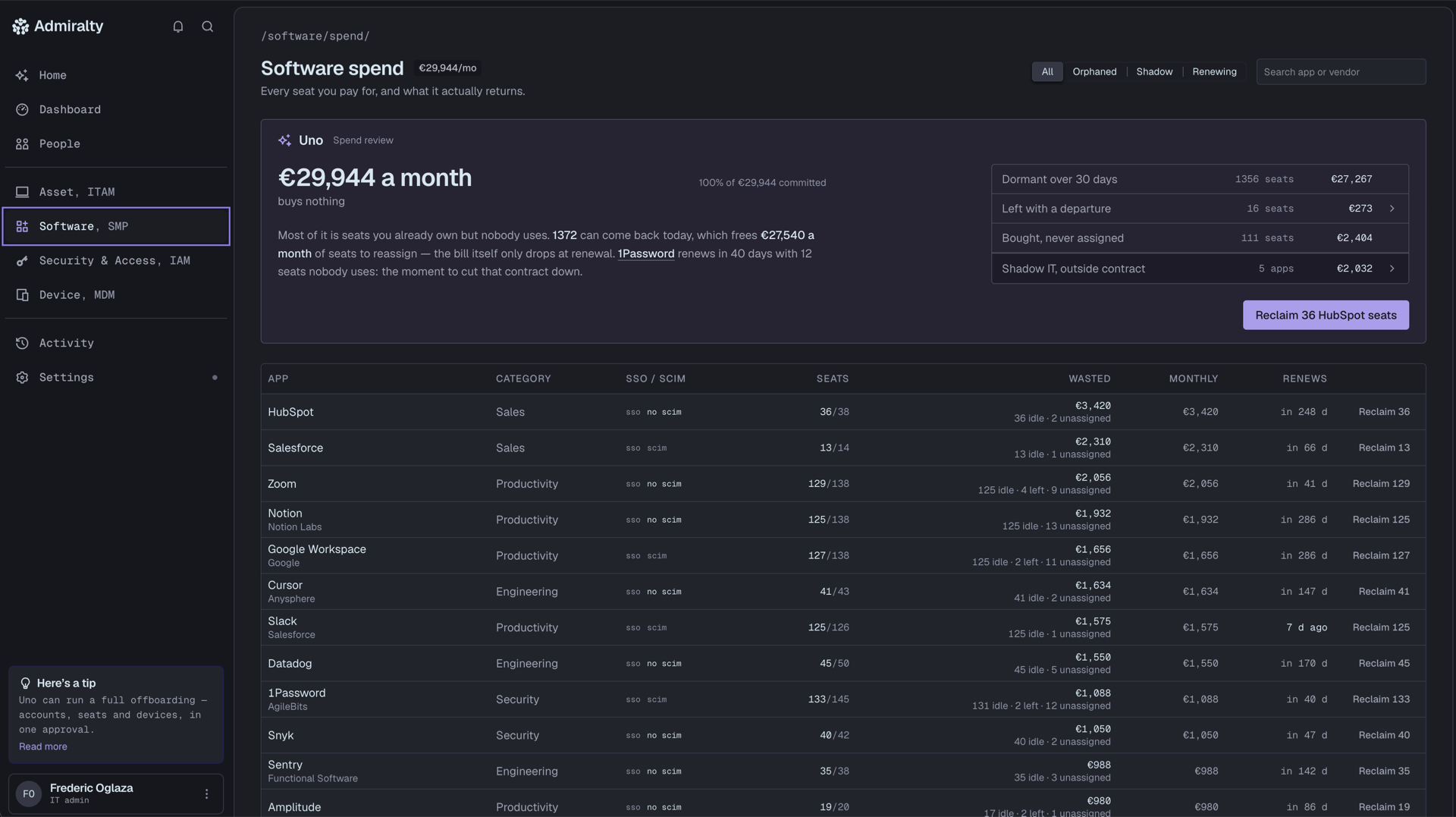This screenshot has height=817, width=1456.
Task: Open Asset, ITAM section
Action: (x=116, y=192)
